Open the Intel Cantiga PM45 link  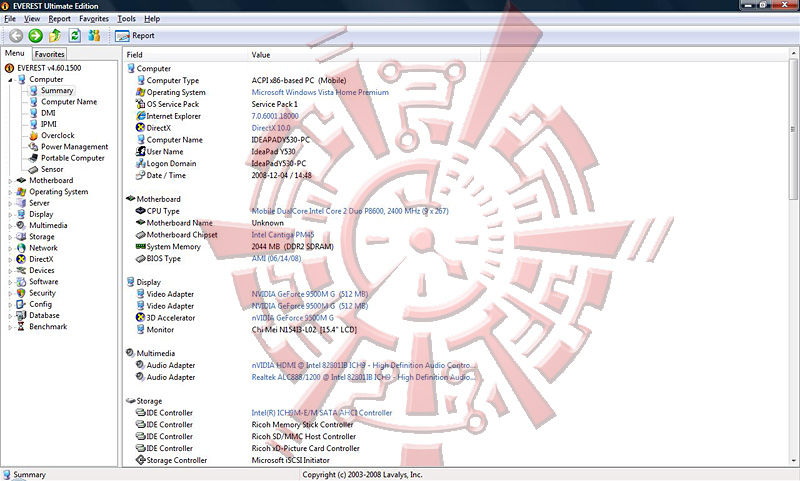tap(283, 235)
